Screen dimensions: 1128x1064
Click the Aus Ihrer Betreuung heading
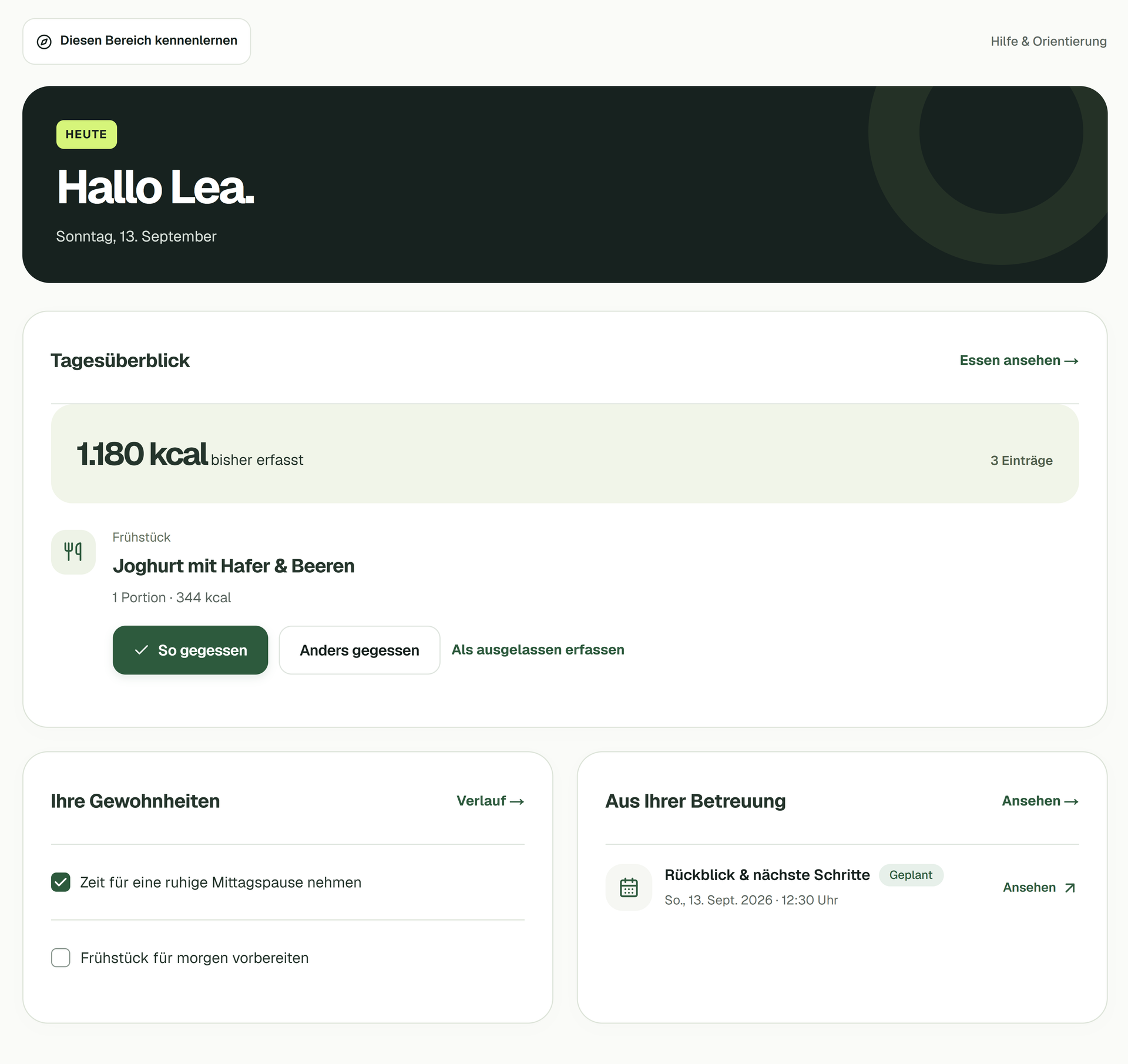695,801
